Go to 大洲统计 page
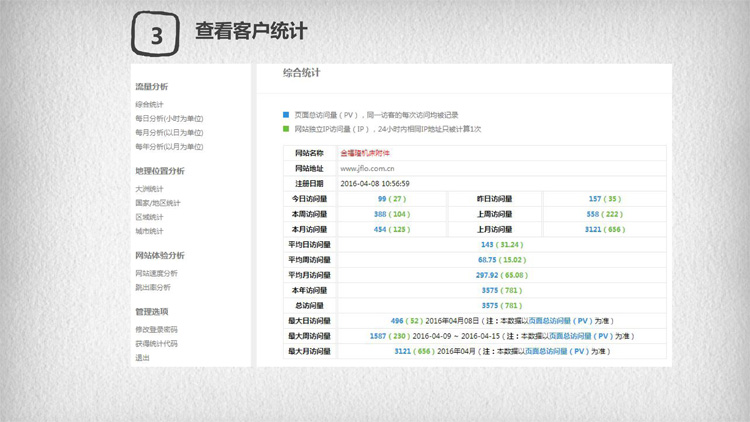Viewport: 750px width, 422px height. click(150, 189)
